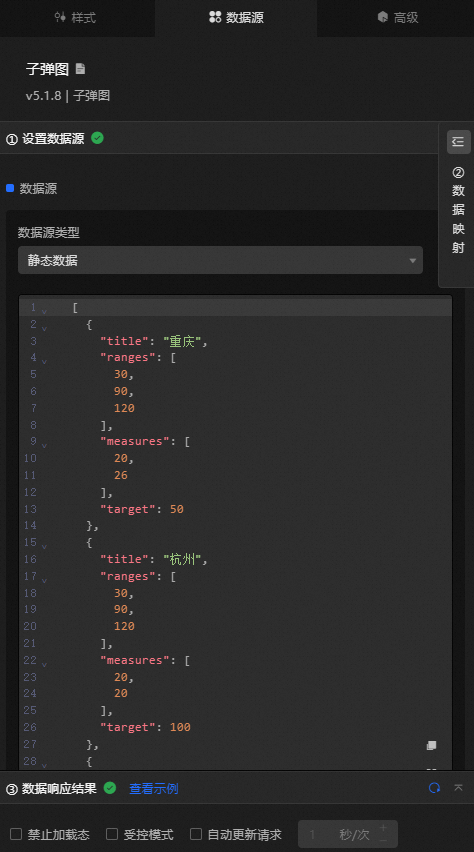Open the 查看示例 link
Image resolution: width=474 pixels, height=852 pixels.
(x=154, y=788)
